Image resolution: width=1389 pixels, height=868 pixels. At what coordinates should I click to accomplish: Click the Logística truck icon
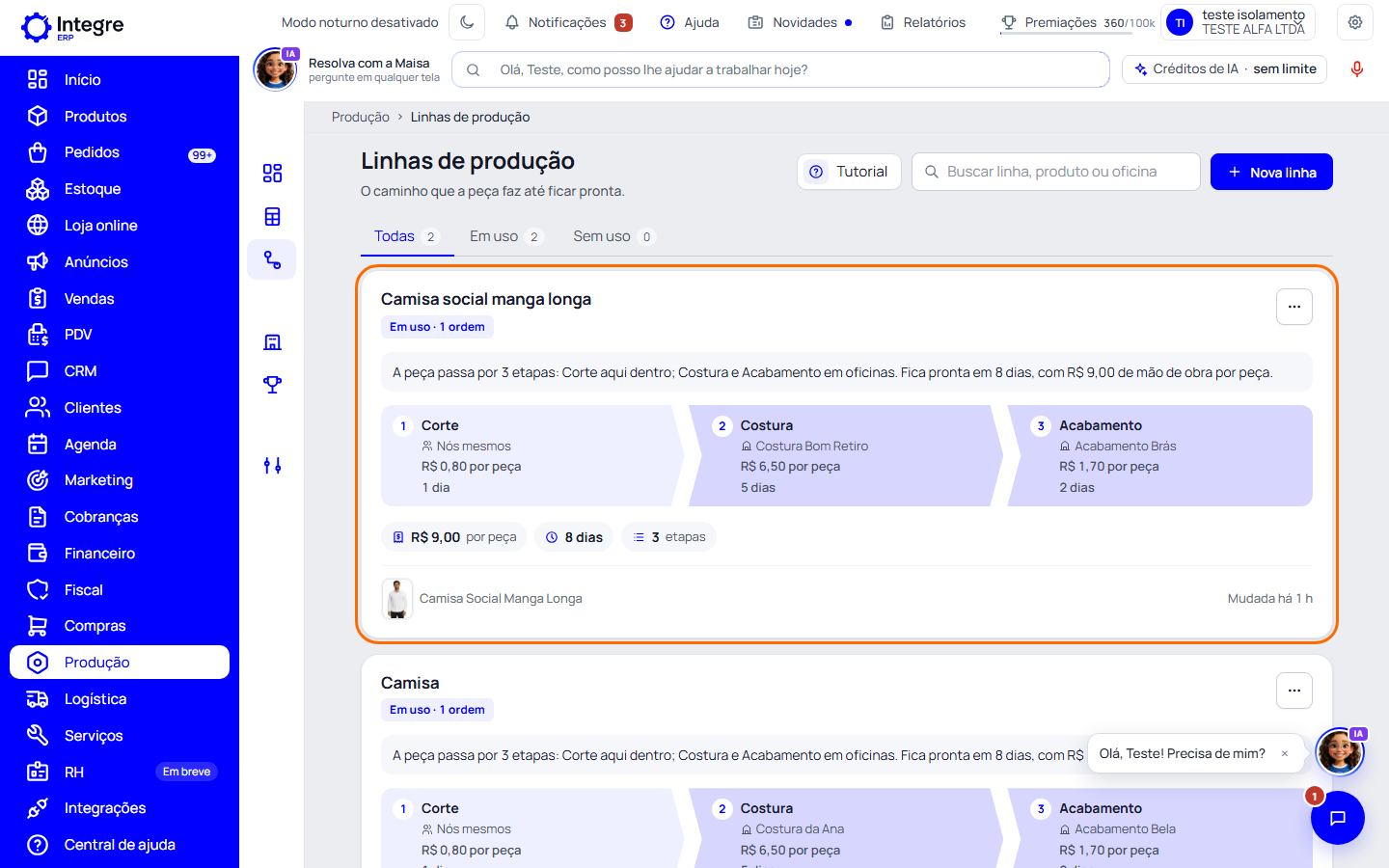[38, 699]
